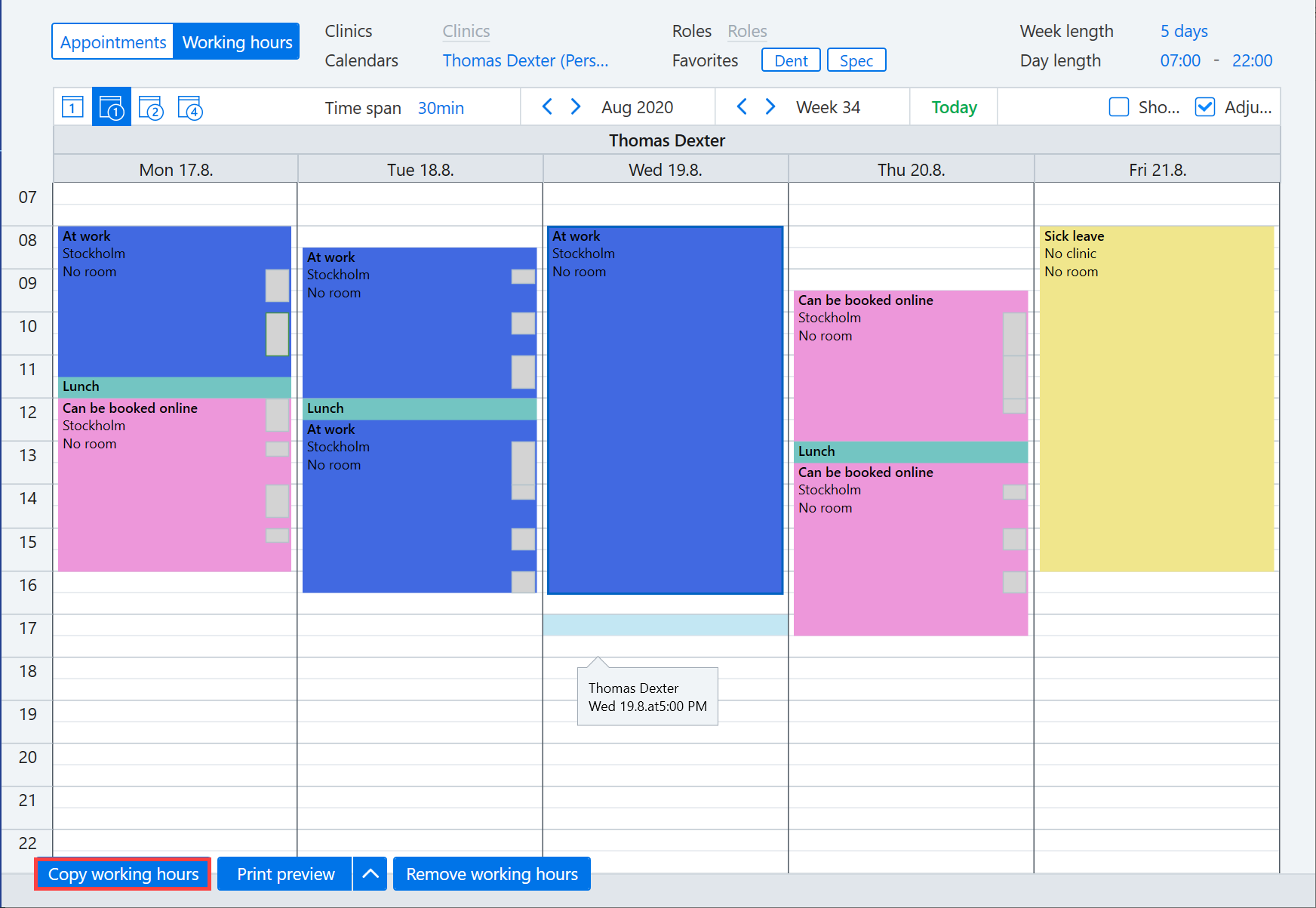1316x908 pixels.
Task: Click Thu 20.8. column header
Action: (x=911, y=169)
